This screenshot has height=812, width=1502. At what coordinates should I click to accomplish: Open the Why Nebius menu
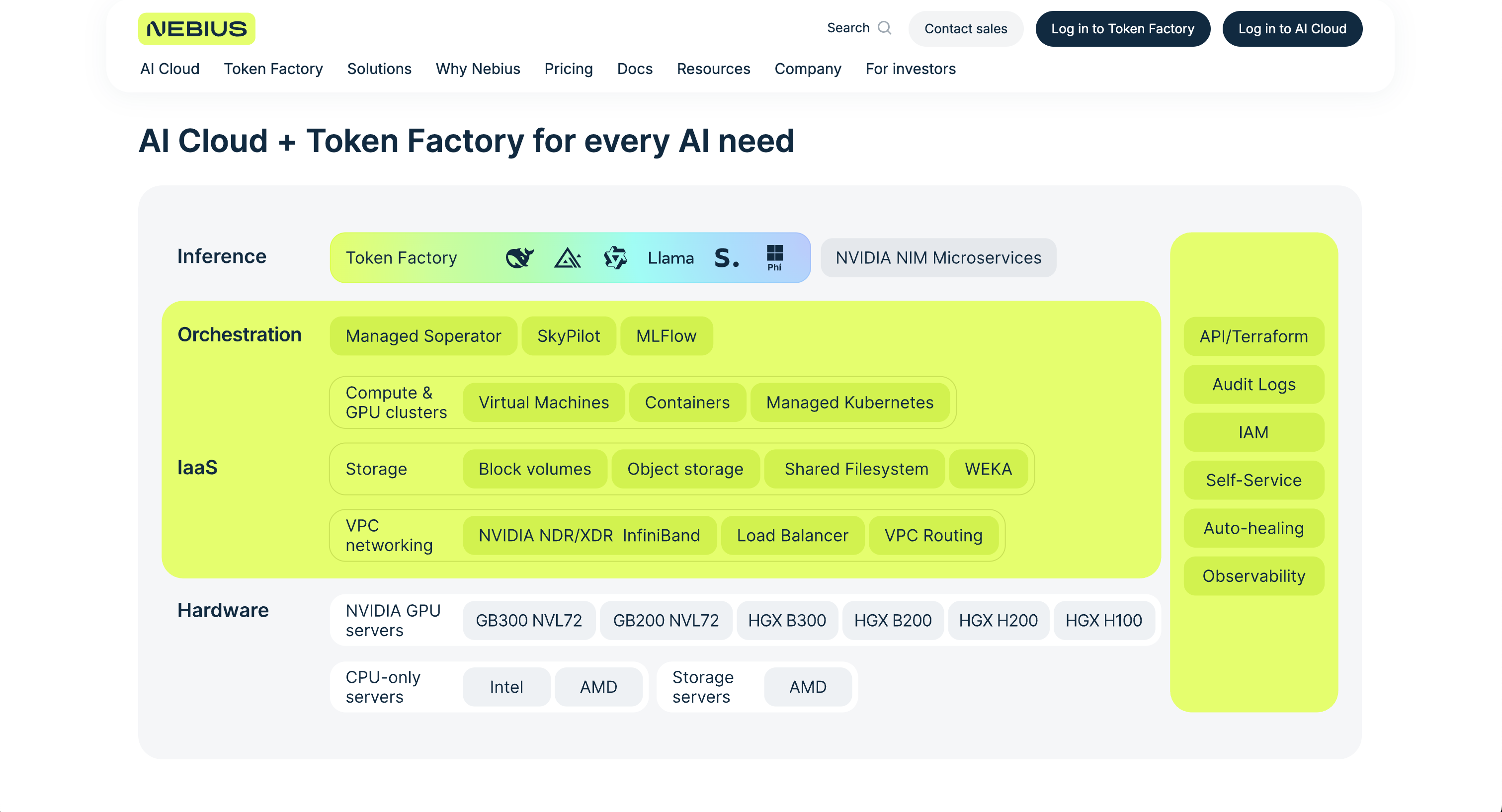[478, 69]
